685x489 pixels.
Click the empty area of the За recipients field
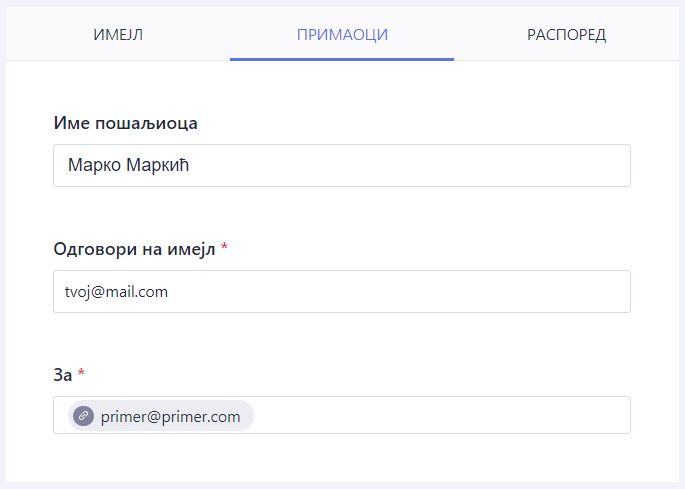click(x=440, y=415)
